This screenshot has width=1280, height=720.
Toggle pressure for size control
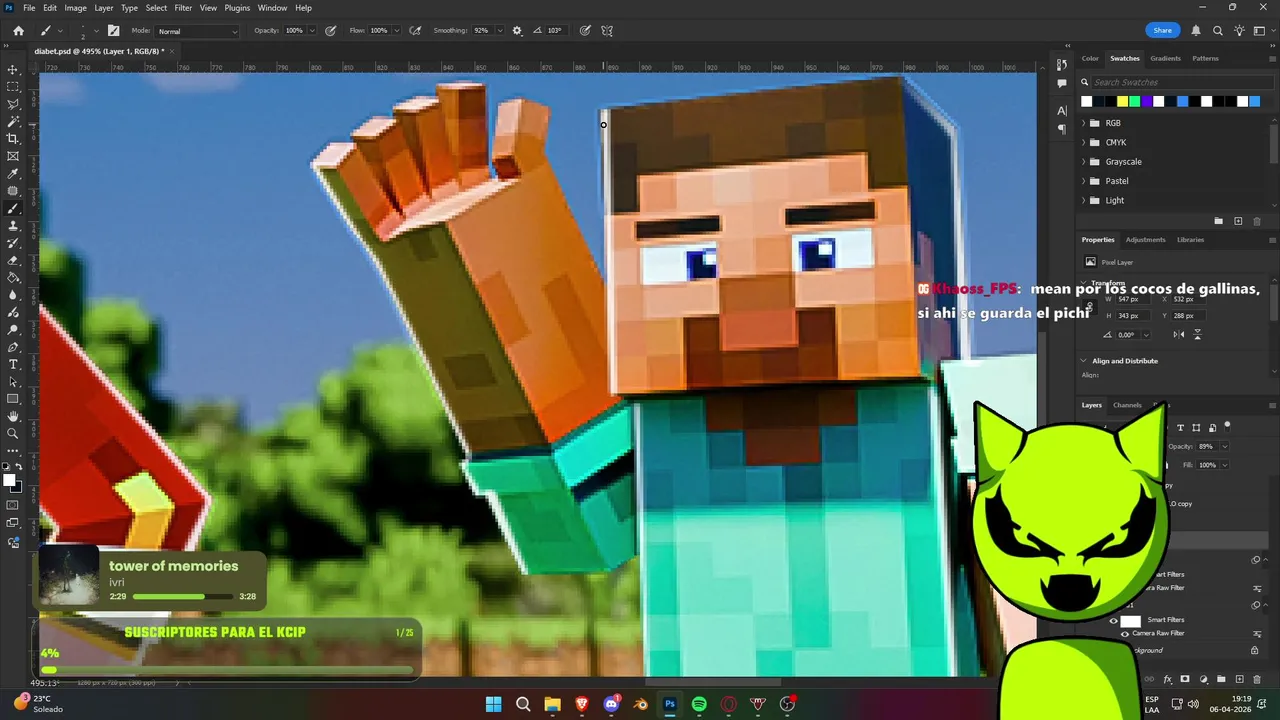585,31
